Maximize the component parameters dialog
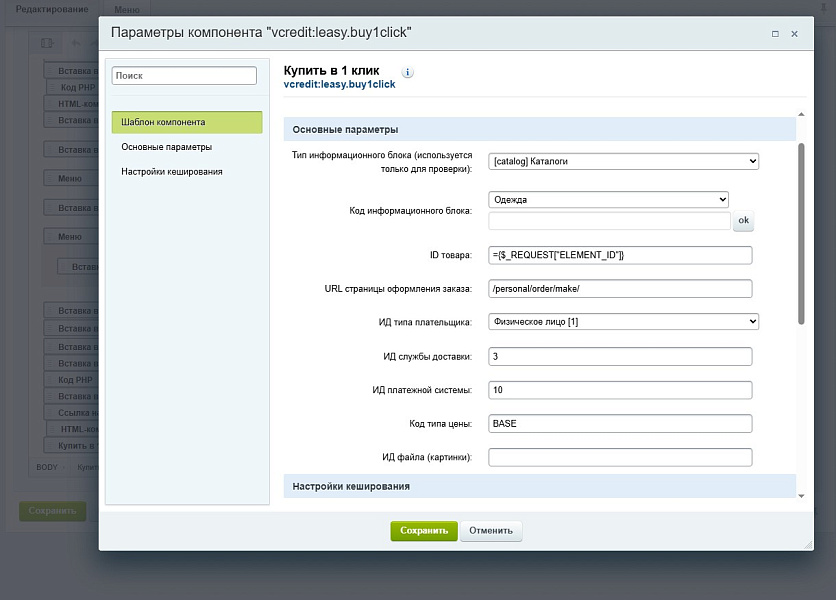836x600 pixels. click(x=775, y=33)
